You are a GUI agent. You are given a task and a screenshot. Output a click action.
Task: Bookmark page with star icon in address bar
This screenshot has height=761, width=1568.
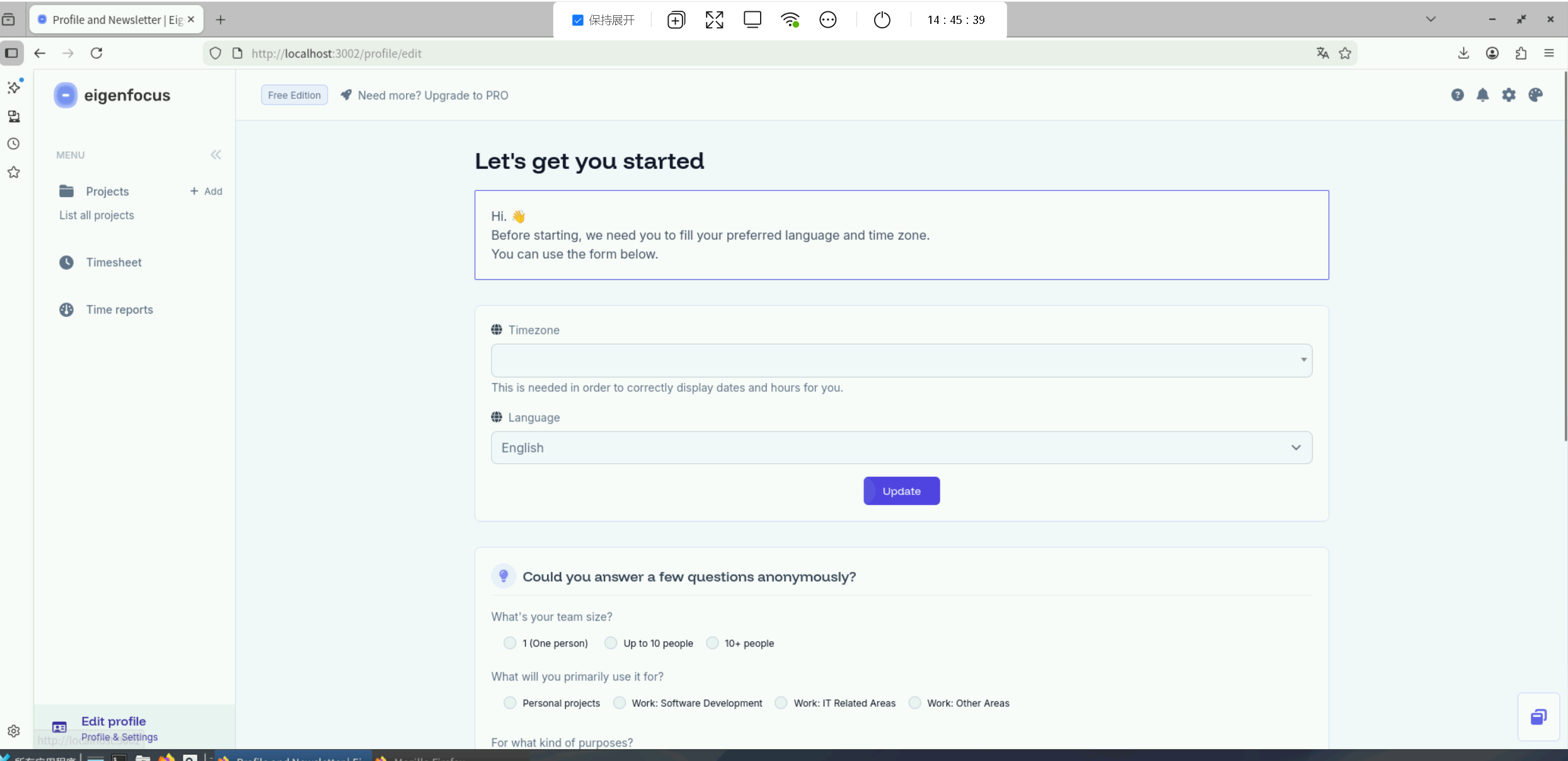1345,54
